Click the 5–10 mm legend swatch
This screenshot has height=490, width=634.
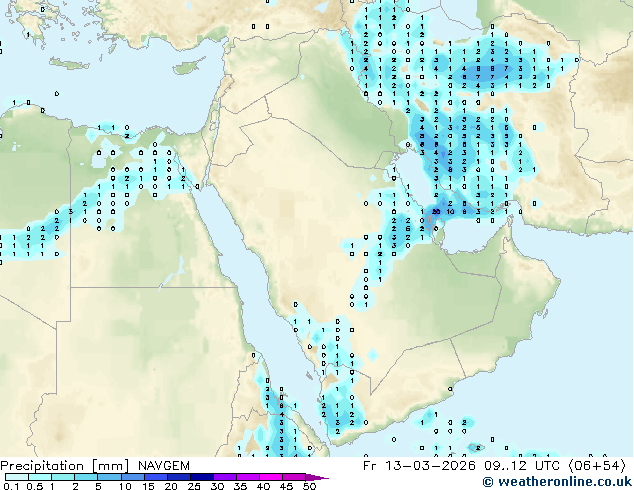tap(109, 477)
